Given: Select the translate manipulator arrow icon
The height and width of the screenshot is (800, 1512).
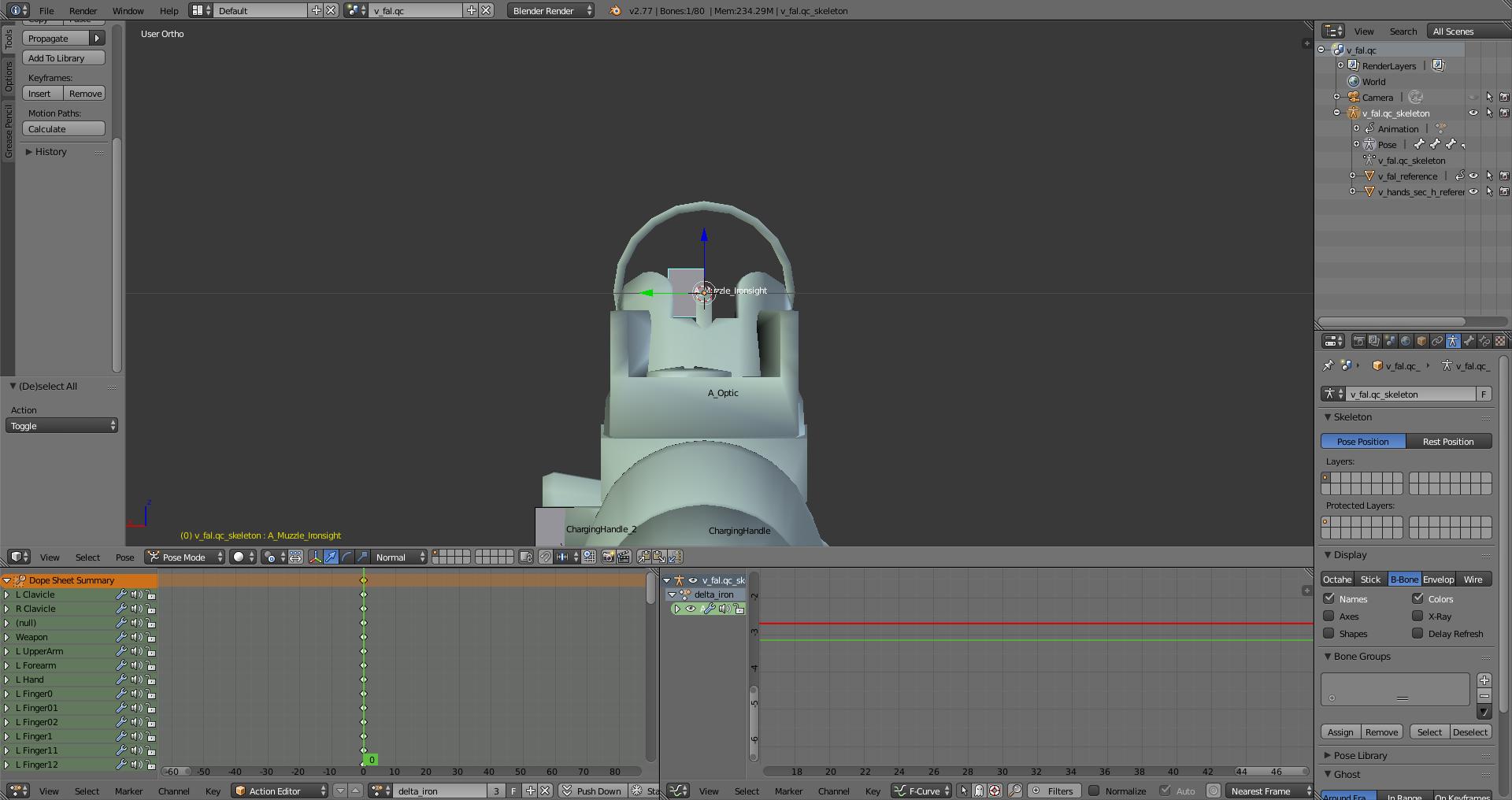Looking at the screenshot, I should coord(332,557).
